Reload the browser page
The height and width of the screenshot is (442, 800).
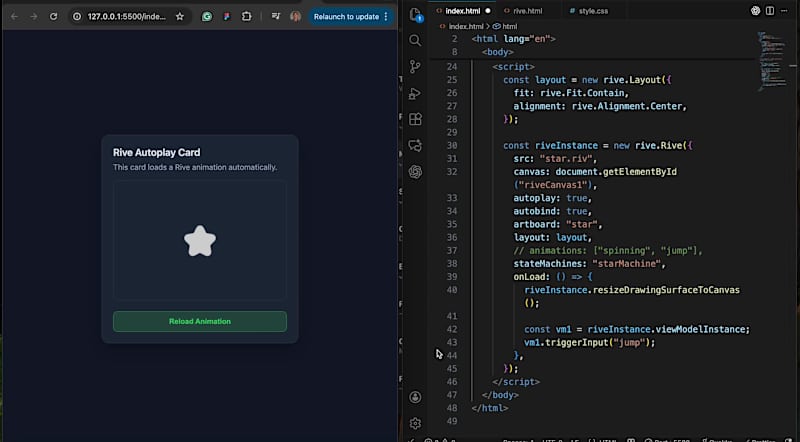pyautogui.click(x=53, y=17)
